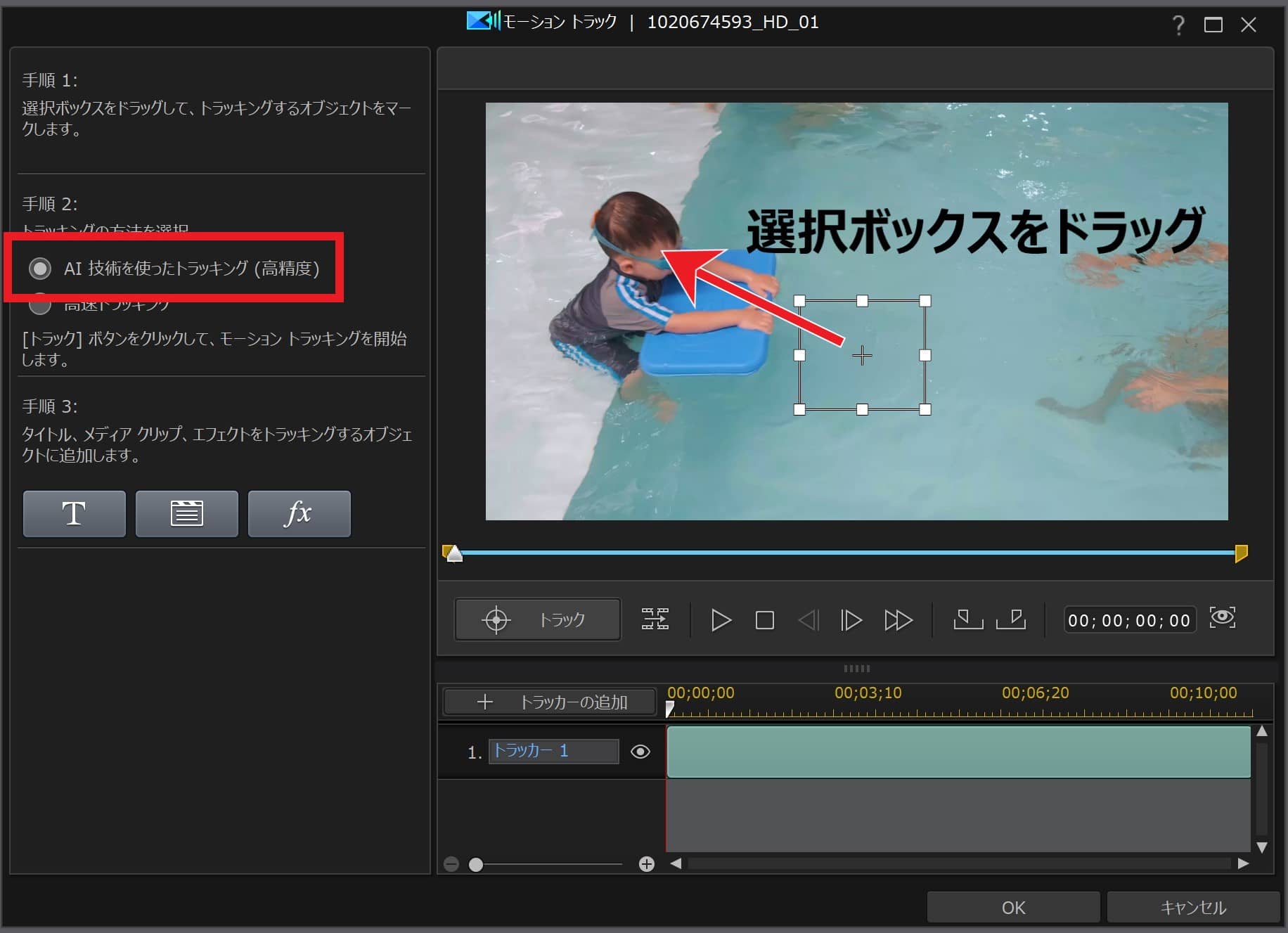Click the キャンセル button
Image resolution: width=1288 pixels, height=933 pixels.
[x=1193, y=908]
